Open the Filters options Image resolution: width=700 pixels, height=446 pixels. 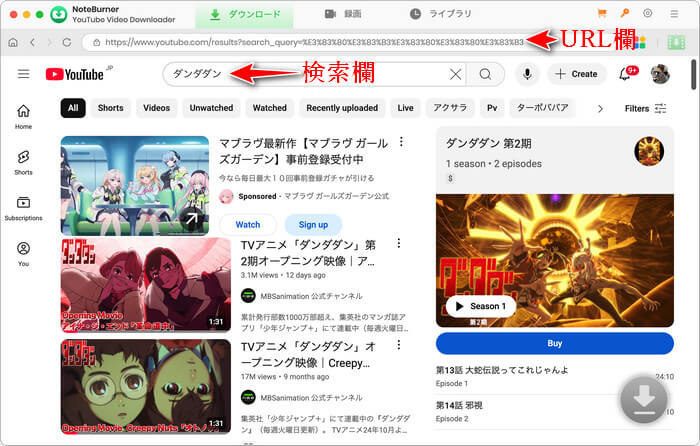(x=646, y=108)
